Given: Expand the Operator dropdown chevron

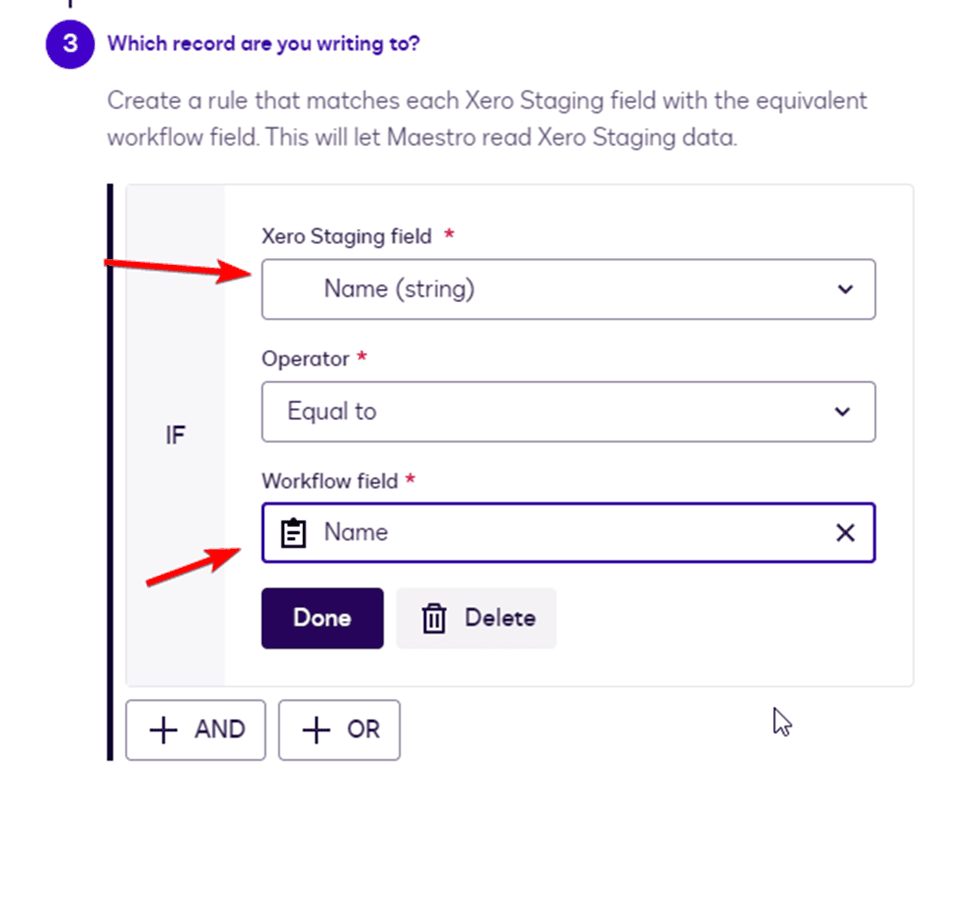Looking at the screenshot, I should pyautogui.click(x=843, y=412).
